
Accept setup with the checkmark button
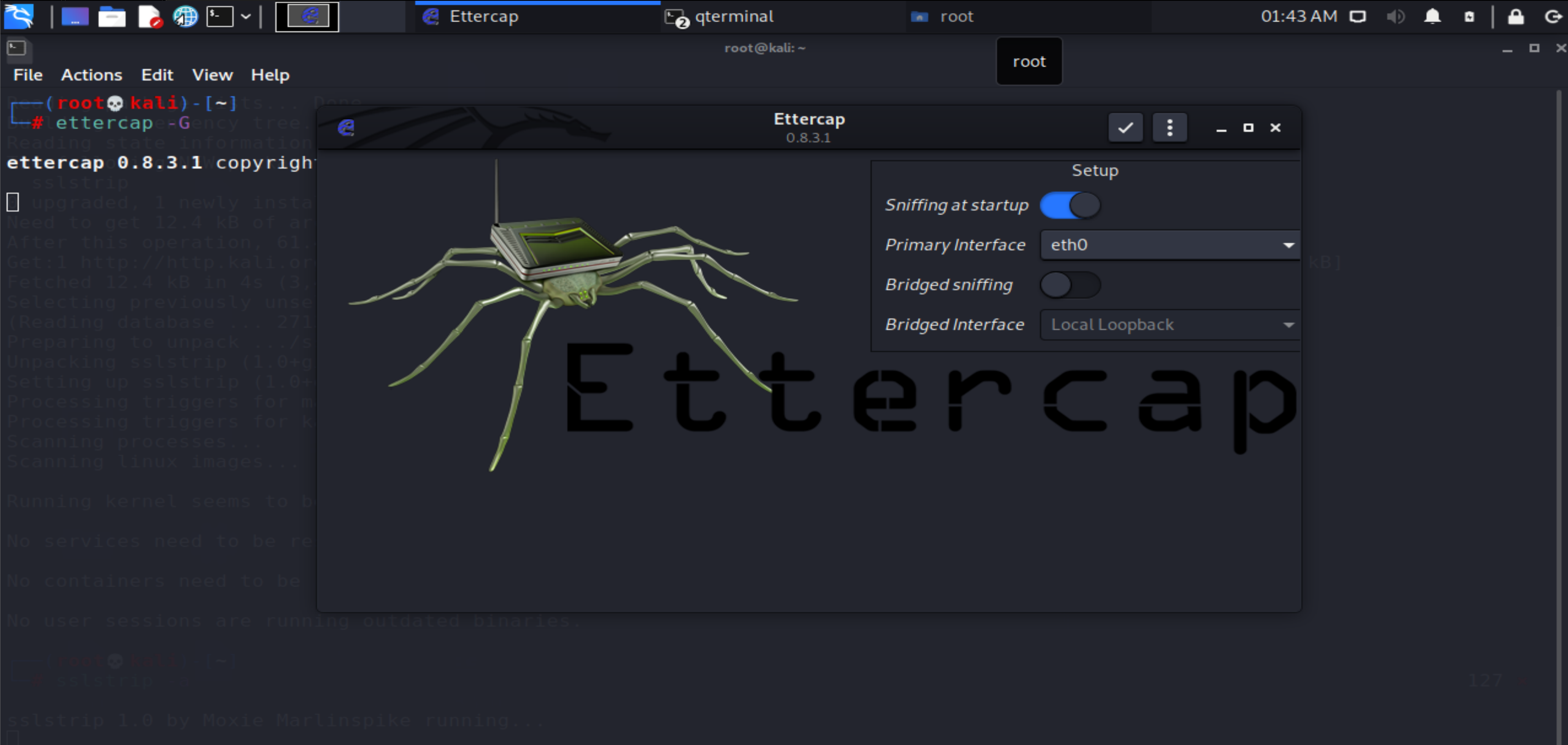(1126, 128)
